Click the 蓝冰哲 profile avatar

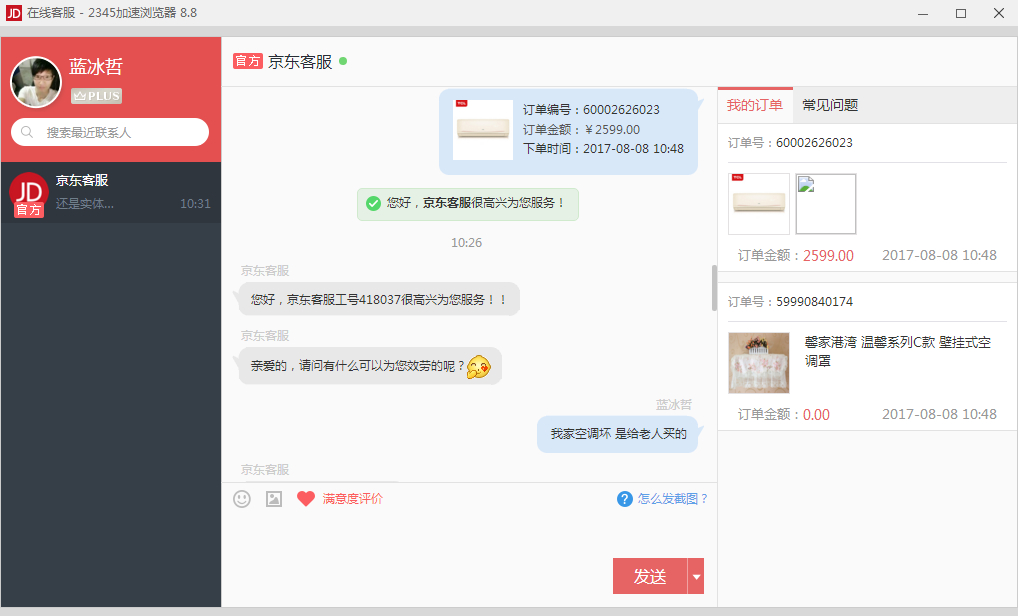pyautogui.click(x=36, y=82)
